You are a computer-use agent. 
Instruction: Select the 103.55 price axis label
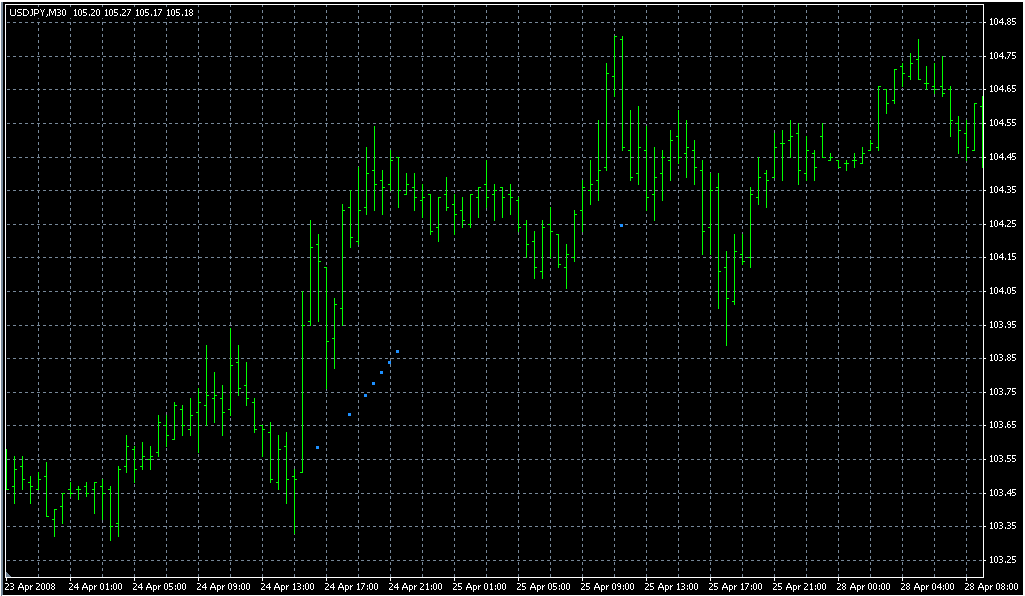click(x=1003, y=459)
